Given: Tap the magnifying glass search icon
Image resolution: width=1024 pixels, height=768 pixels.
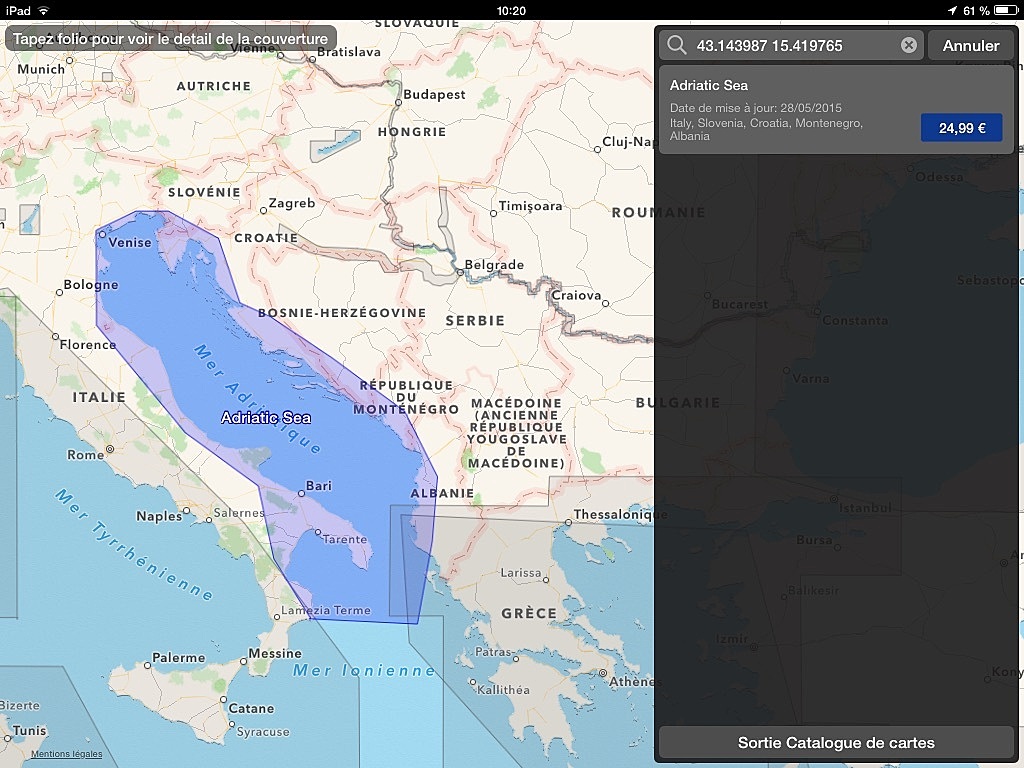Looking at the screenshot, I should 677,45.
